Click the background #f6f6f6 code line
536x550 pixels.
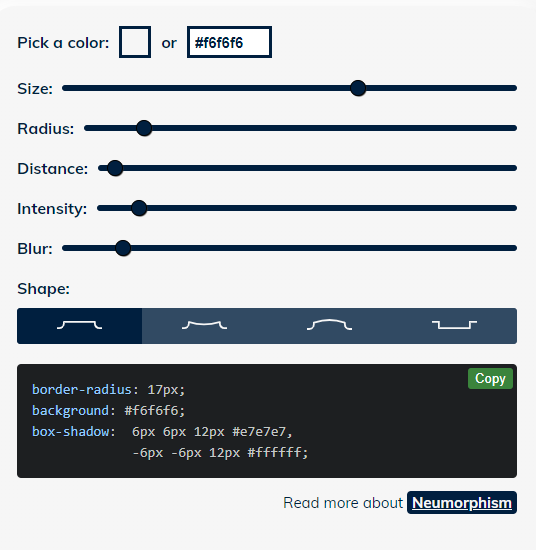108,410
